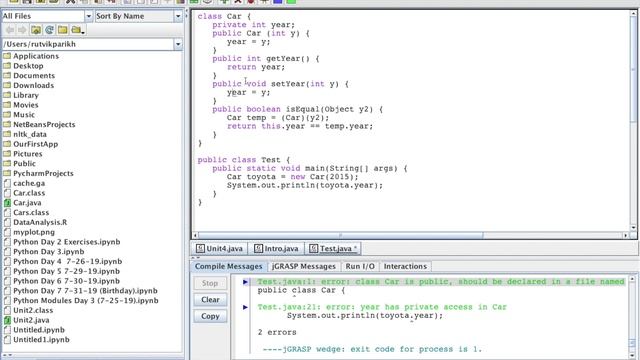Viewport: 640px width, 360px height.
Task: Select the Public folder
Action: click(24, 164)
